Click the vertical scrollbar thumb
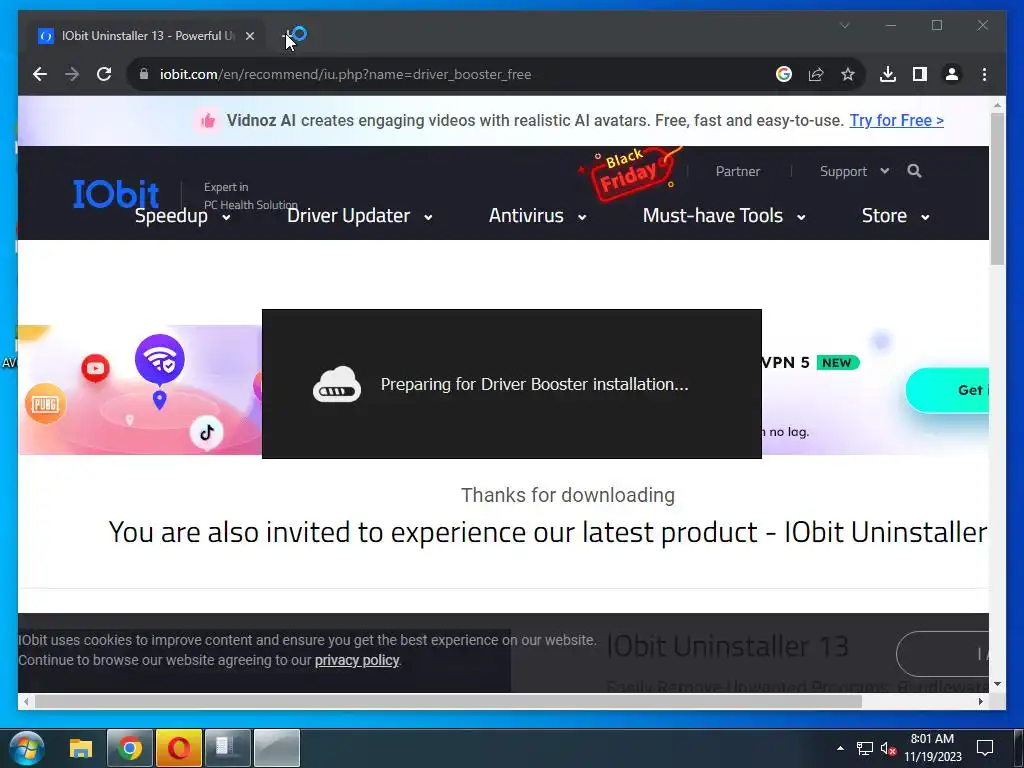Viewport: 1024px width, 768px height. pyautogui.click(x=997, y=189)
